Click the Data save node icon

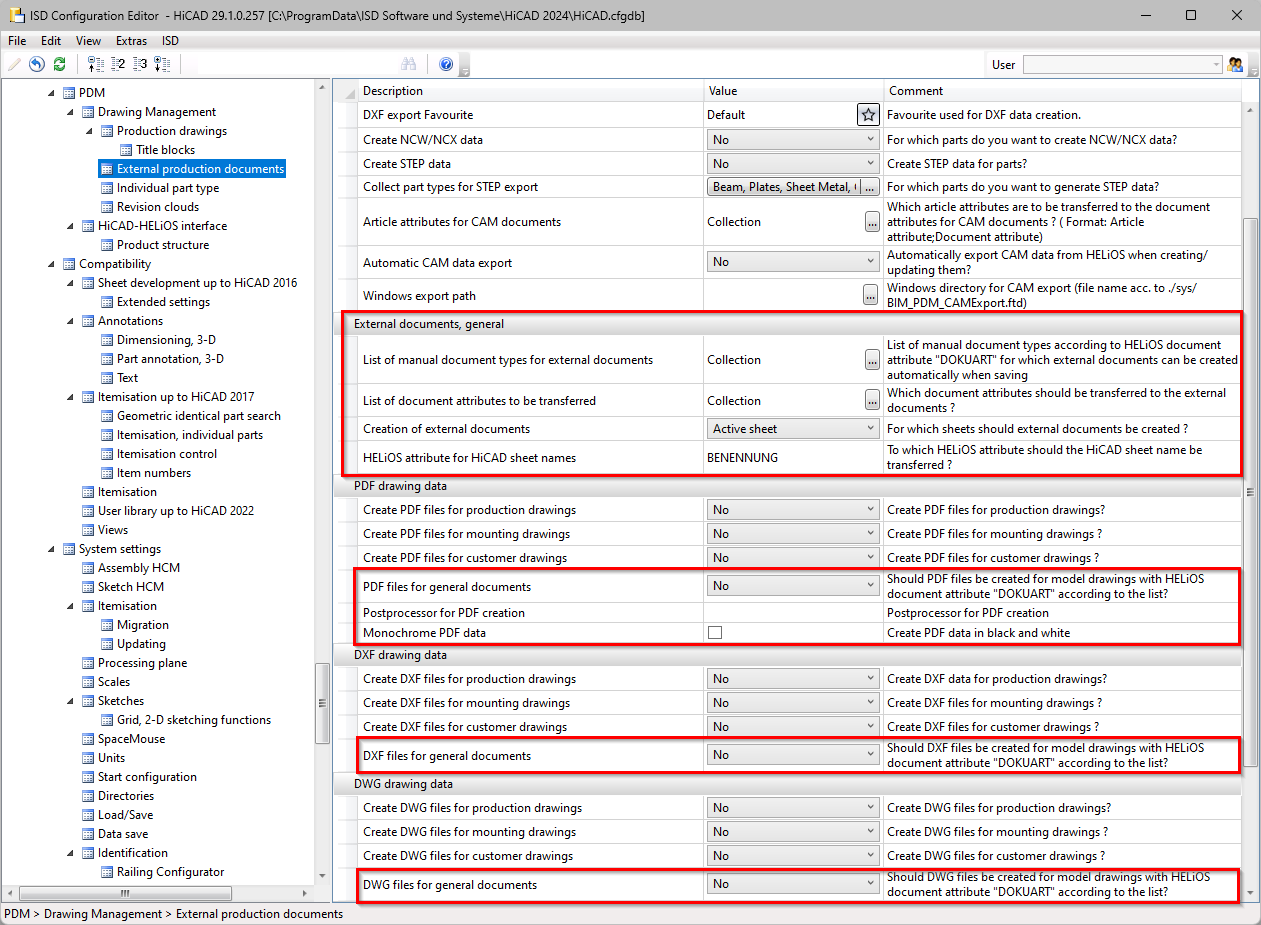pyautogui.click(x=88, y=834)
